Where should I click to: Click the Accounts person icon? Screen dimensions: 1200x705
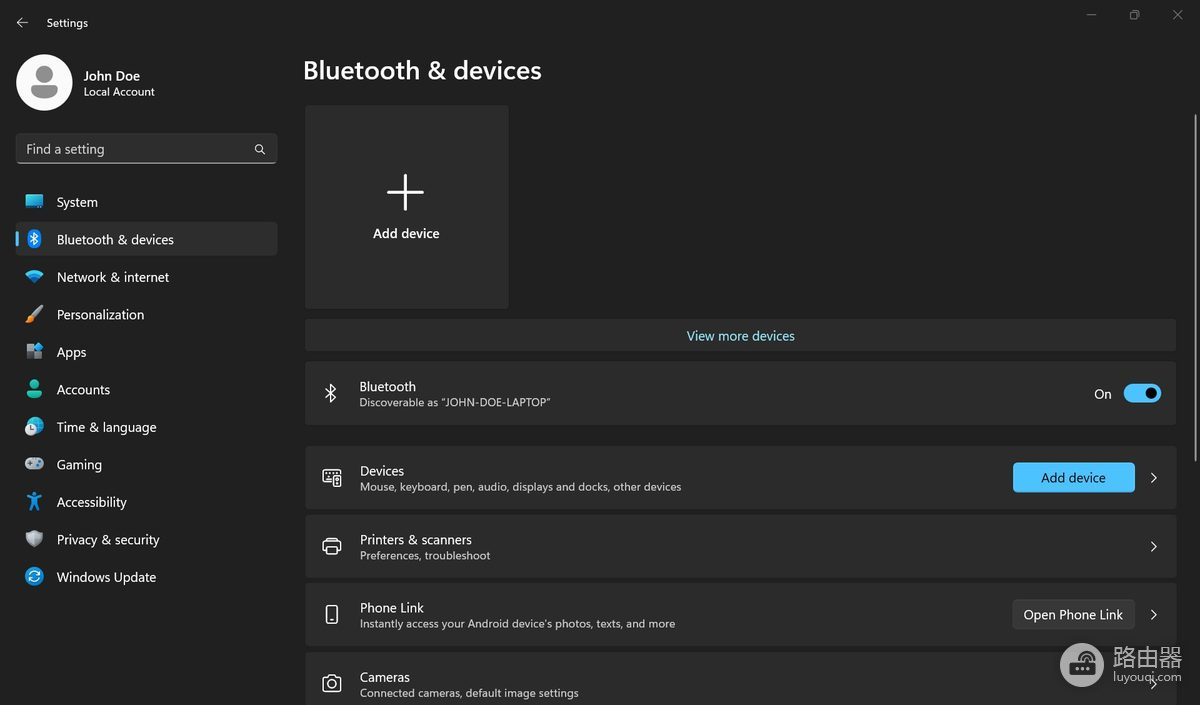[34, 389]
